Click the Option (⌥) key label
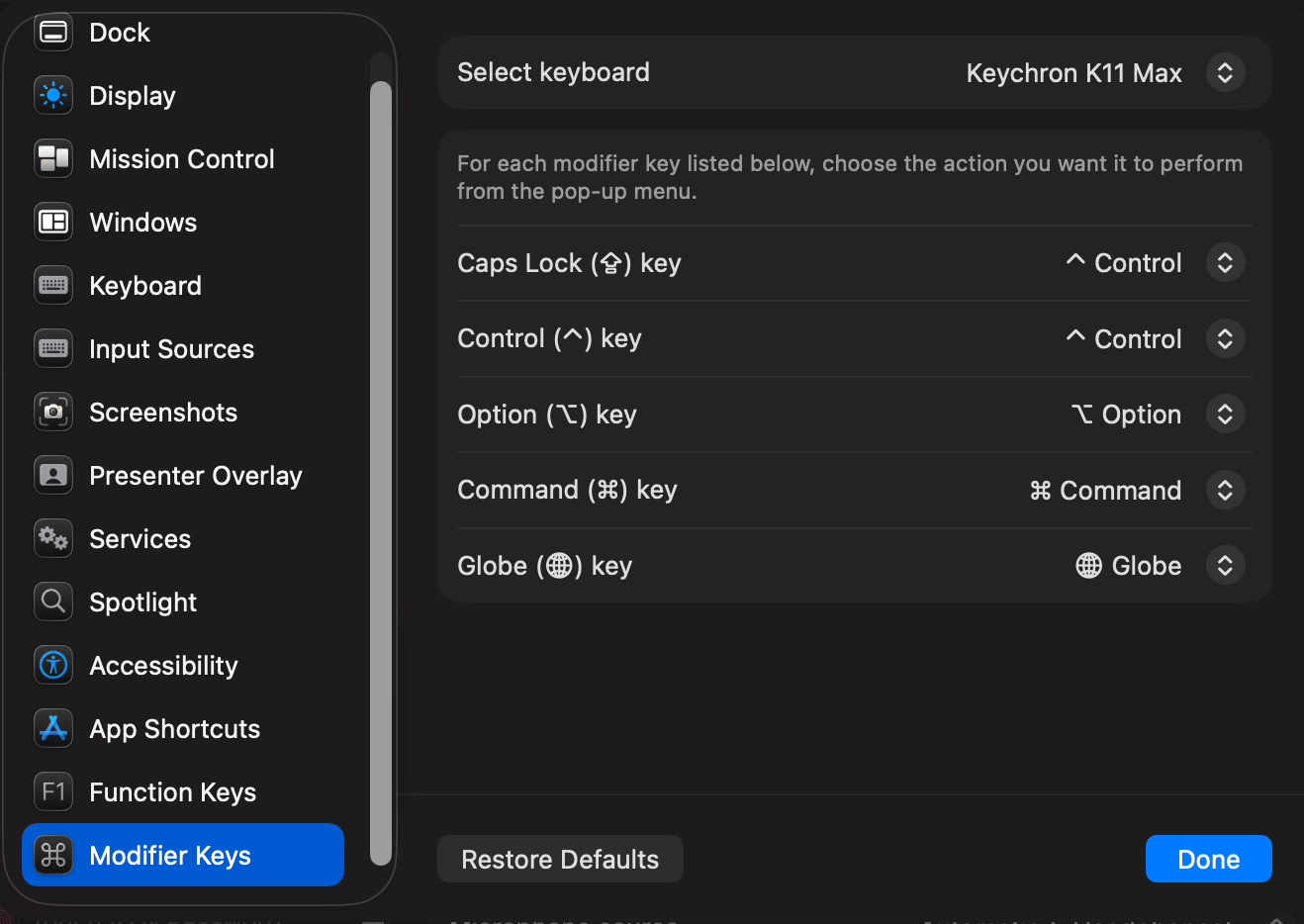The height and width of the screenshot is (924, 1304). 547,415
